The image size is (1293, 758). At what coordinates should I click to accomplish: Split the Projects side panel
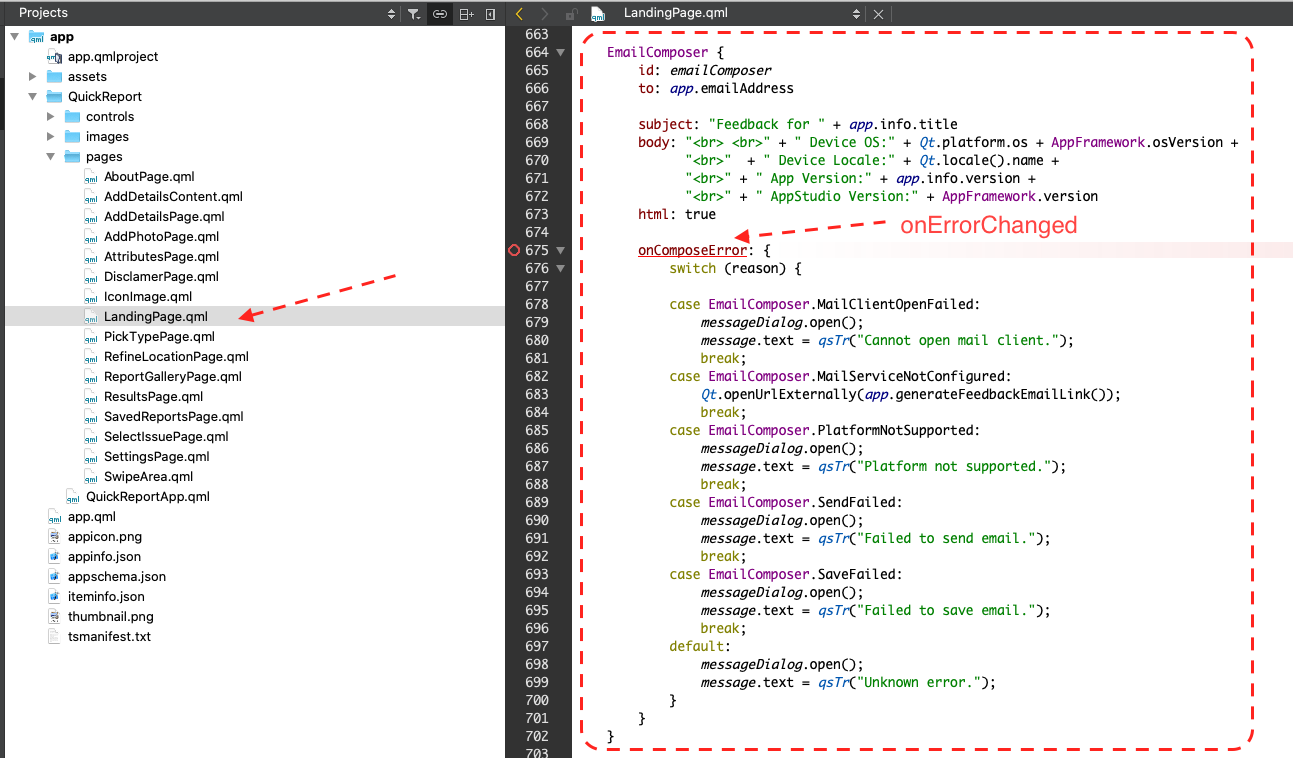click(466, 13)
